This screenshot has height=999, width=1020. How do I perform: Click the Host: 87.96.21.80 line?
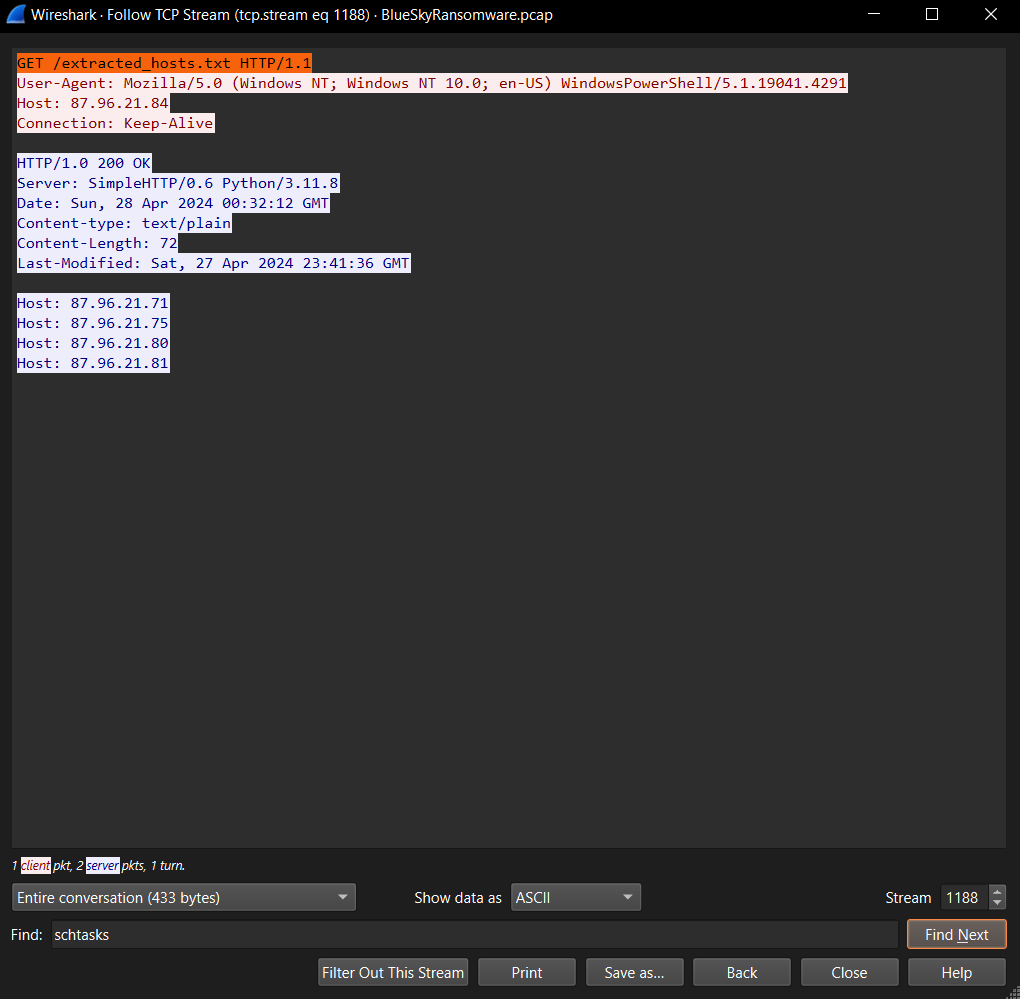click(93, 343)
